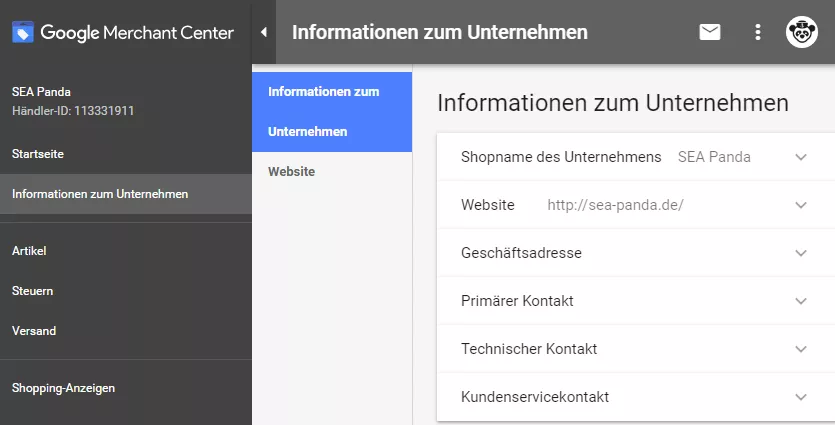
Task: Click the SEA Panda account name
Action: tap(41, 92)
